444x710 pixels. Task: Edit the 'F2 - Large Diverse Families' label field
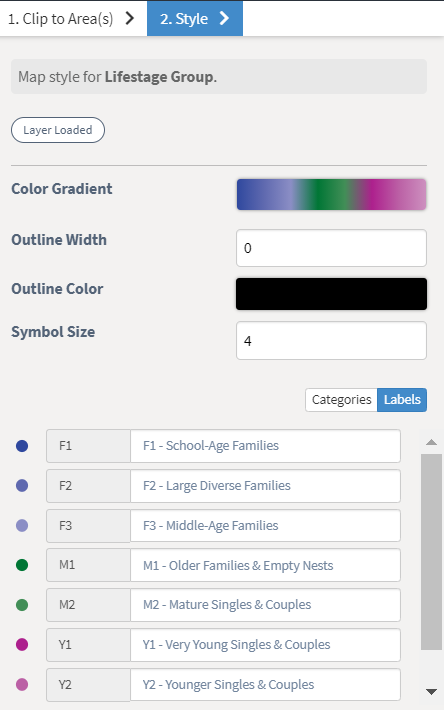[265, 486]
